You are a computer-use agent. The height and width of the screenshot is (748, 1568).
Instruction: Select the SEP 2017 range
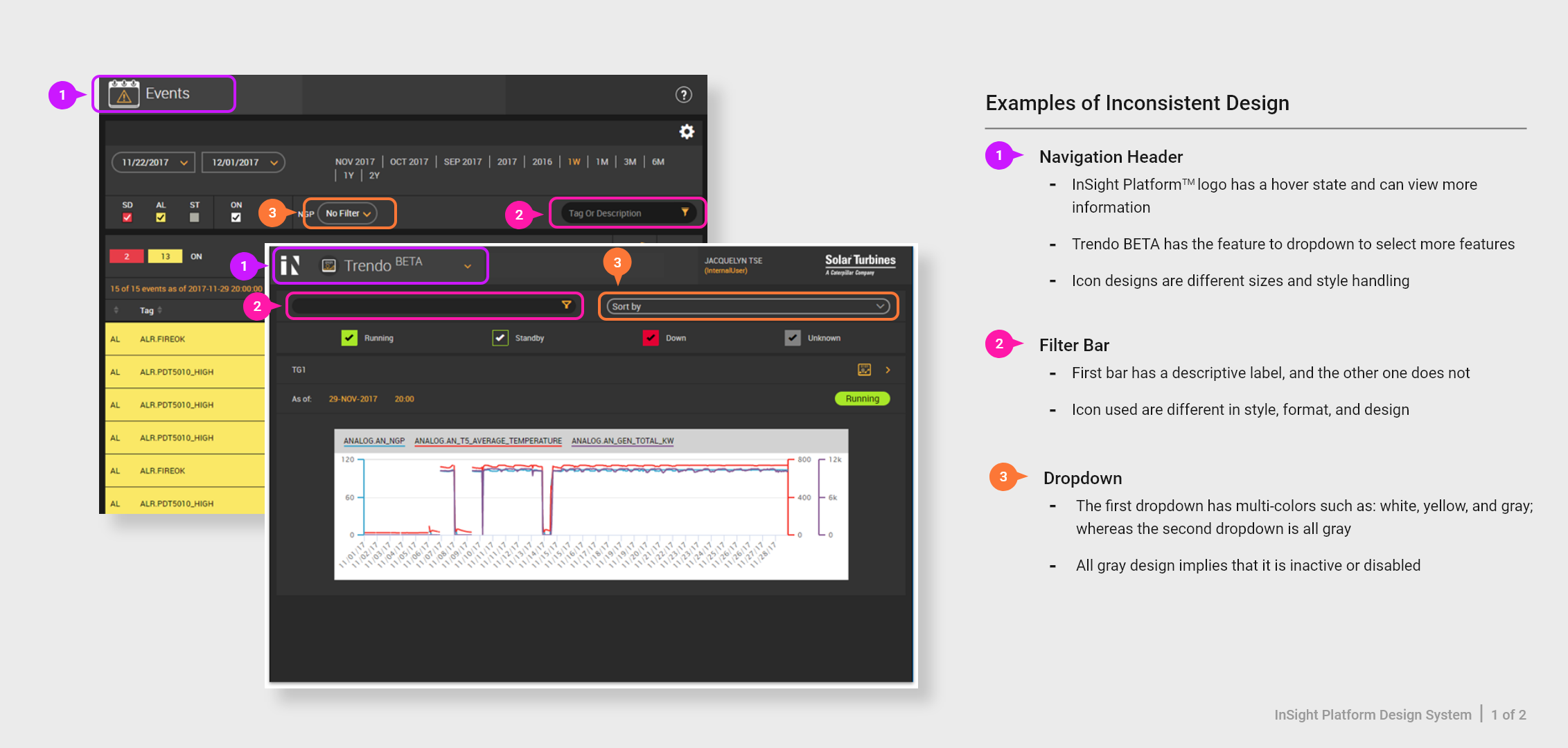pos(463,161)
